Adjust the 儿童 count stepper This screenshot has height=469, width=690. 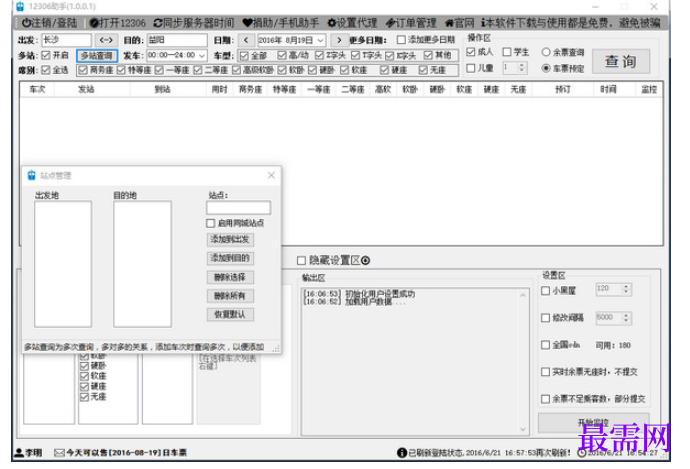point(522,68)
